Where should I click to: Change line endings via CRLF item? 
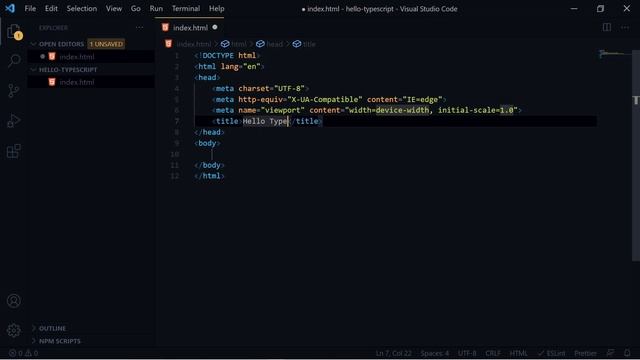click(x=493, y=353)
